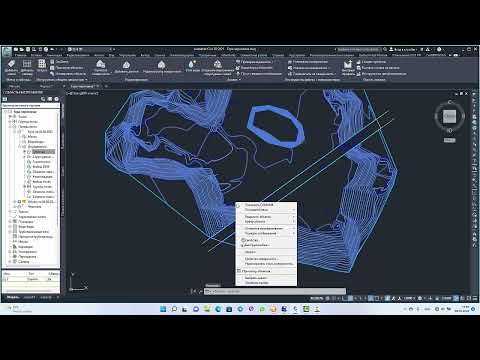Open Windows Start menu
The height and width of the screenshot is (360, 480).
click(163, 309)
